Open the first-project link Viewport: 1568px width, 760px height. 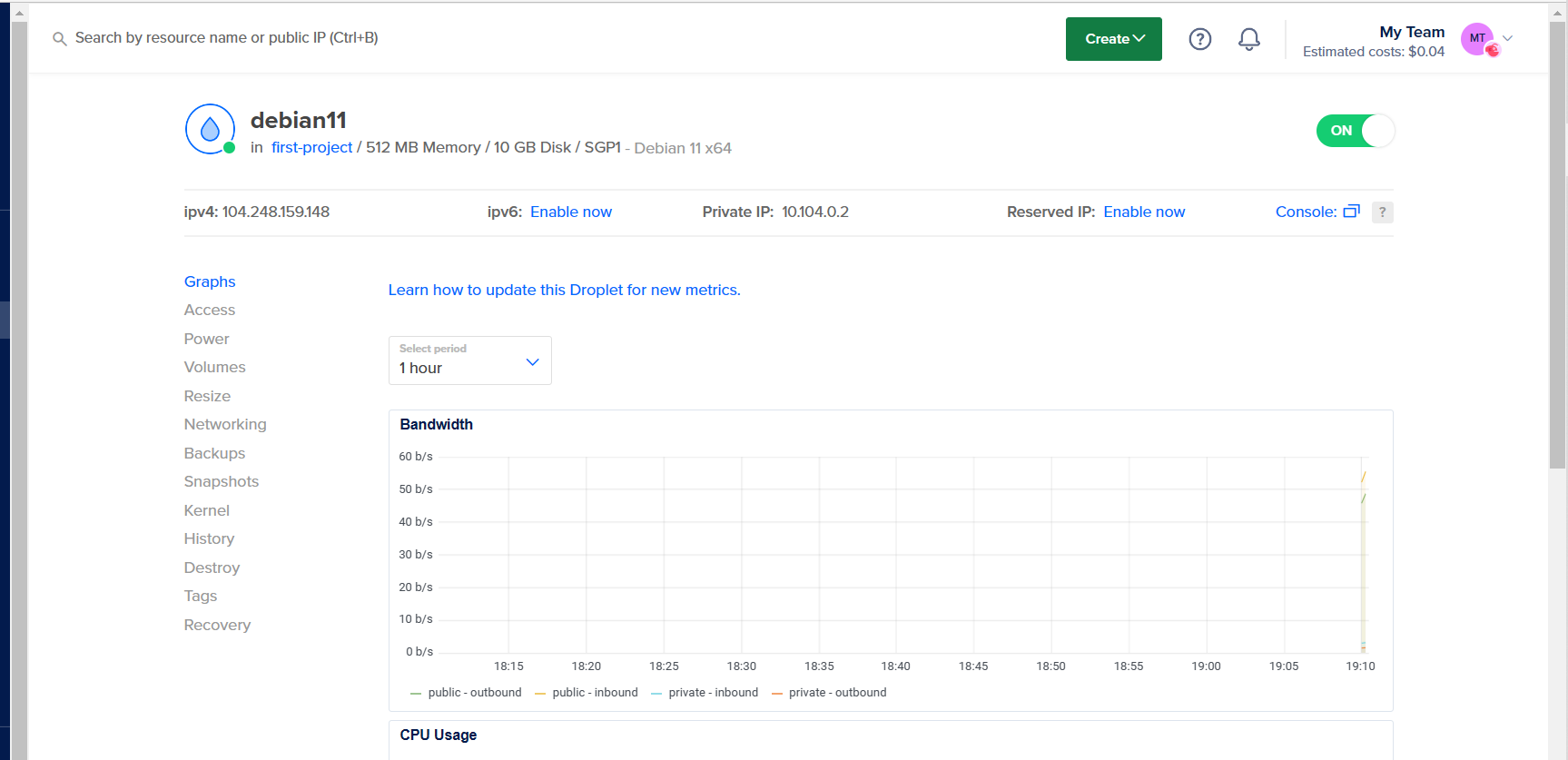coord(311,147)
